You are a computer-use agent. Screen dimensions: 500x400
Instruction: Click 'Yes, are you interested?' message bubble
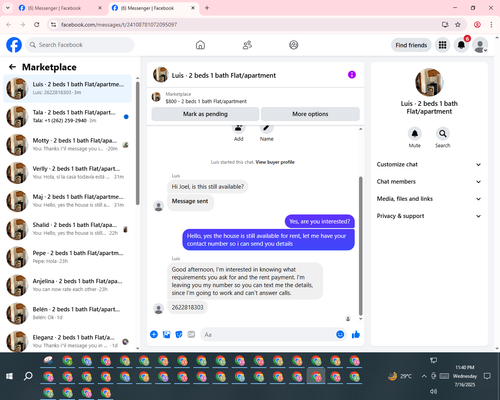(x=320, y=221)
